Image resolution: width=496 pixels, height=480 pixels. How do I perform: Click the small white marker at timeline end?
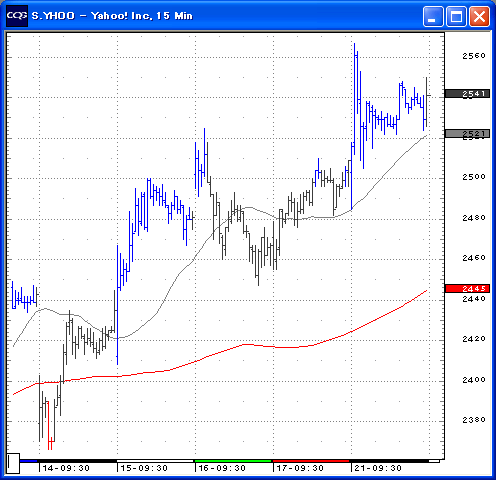(434, 461)
